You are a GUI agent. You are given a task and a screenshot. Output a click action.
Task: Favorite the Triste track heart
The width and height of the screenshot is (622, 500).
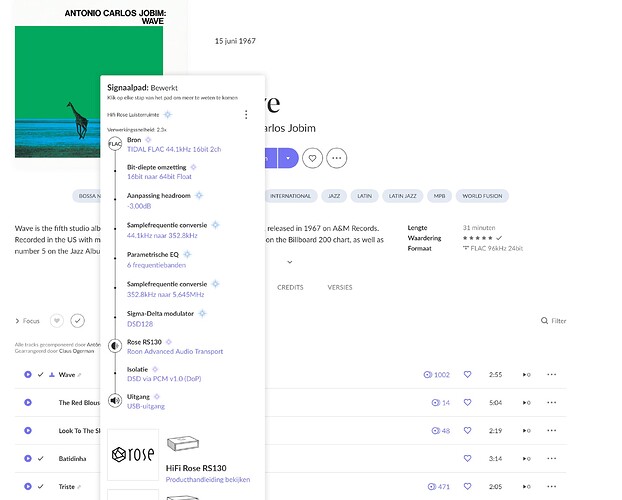468,487
